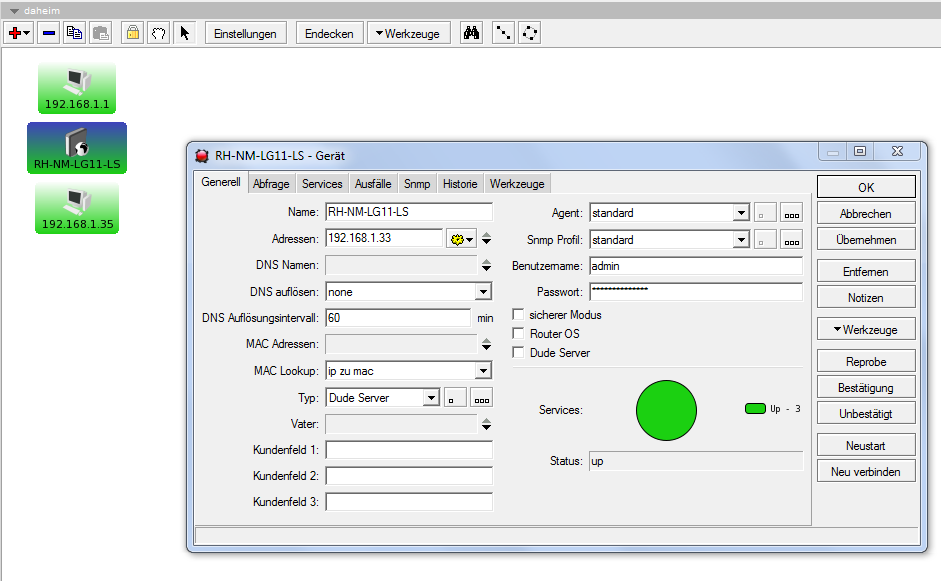Image resolution: width=941 pixels, height=581 pixels.
Task: Click into the Benutzername input field
Action: tap(695, 266)
